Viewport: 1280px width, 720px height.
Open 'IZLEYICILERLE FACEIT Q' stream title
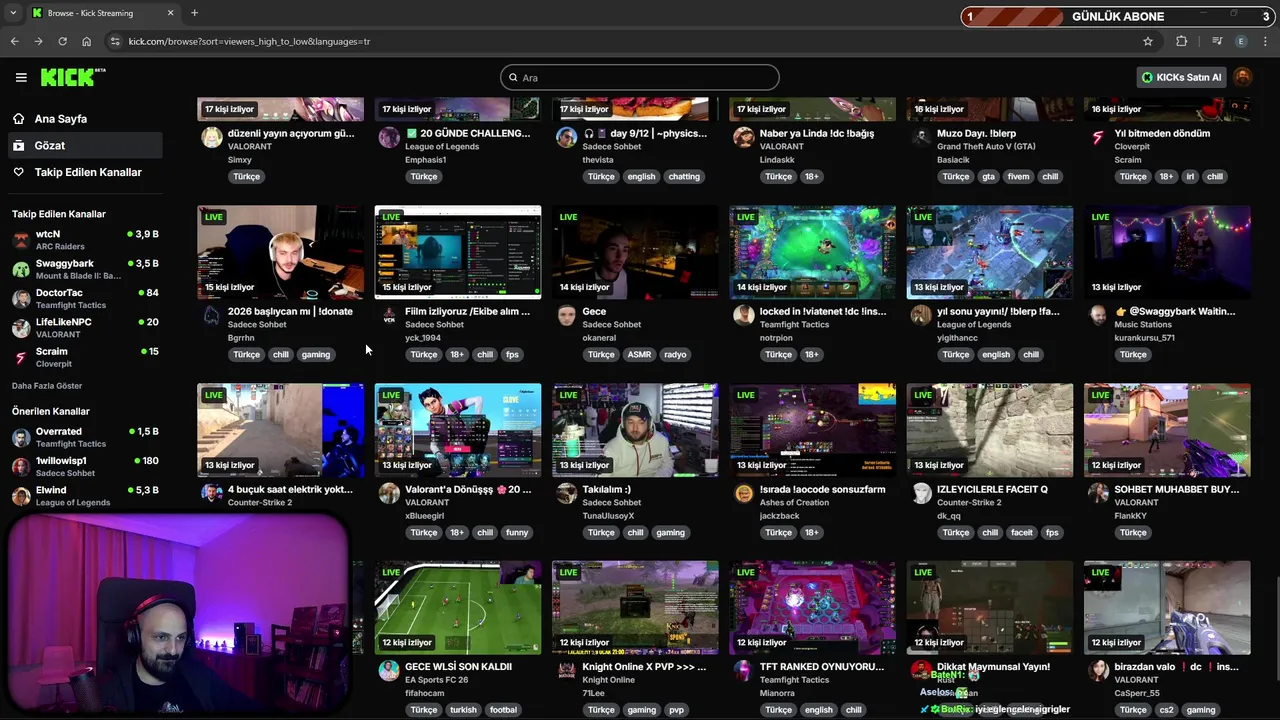coord(992,489)
